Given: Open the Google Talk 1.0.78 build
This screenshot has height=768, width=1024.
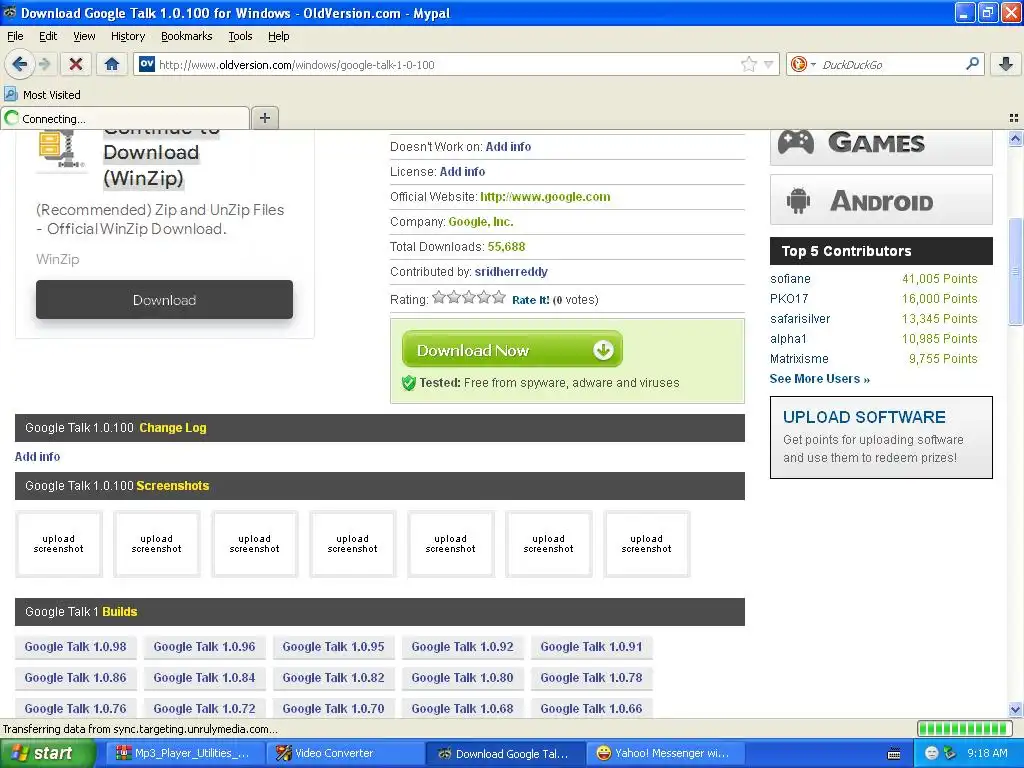Looking at the screenshot, I should pos(591,678).
